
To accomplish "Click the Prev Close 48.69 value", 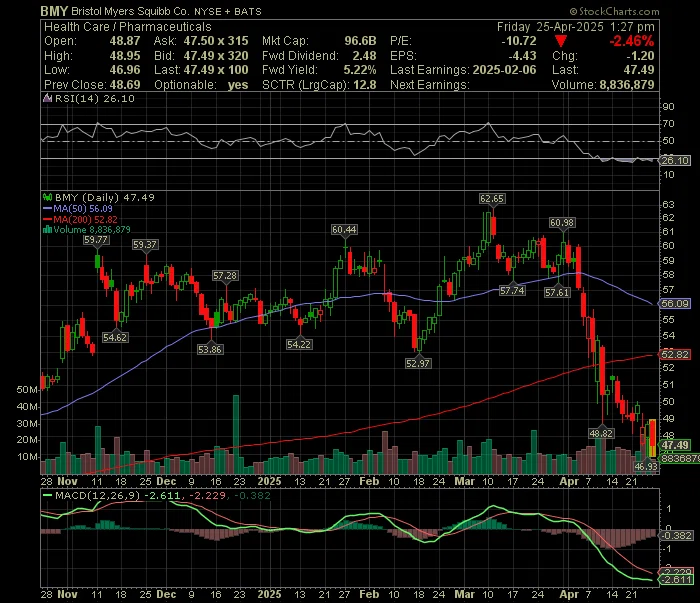I will click(125, 85).
